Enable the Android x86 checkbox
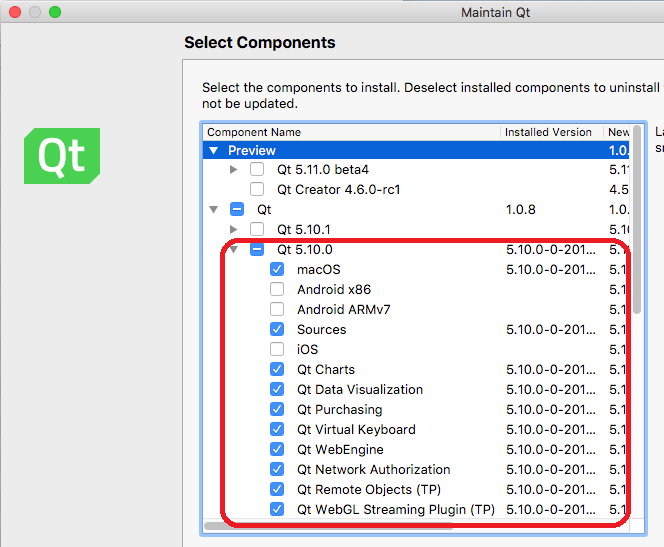This screenshot has width=664, height=547. [x=277, y=289]
